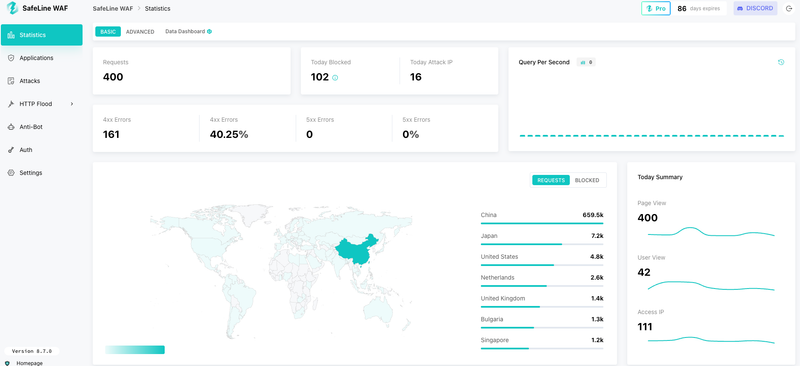Open Anti-Bot in the sidebar
Image resolution: width=800 pixels, height=366 pixels.
point(42,127)
